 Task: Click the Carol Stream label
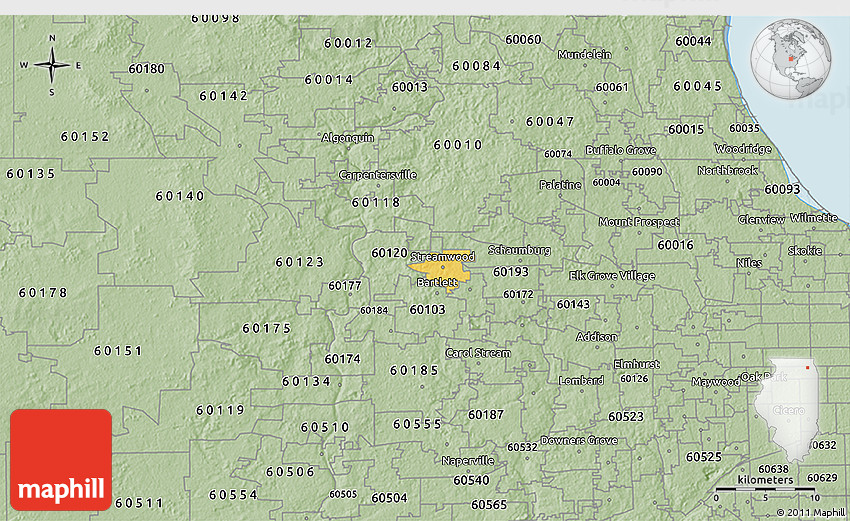[x=477, y=353]
